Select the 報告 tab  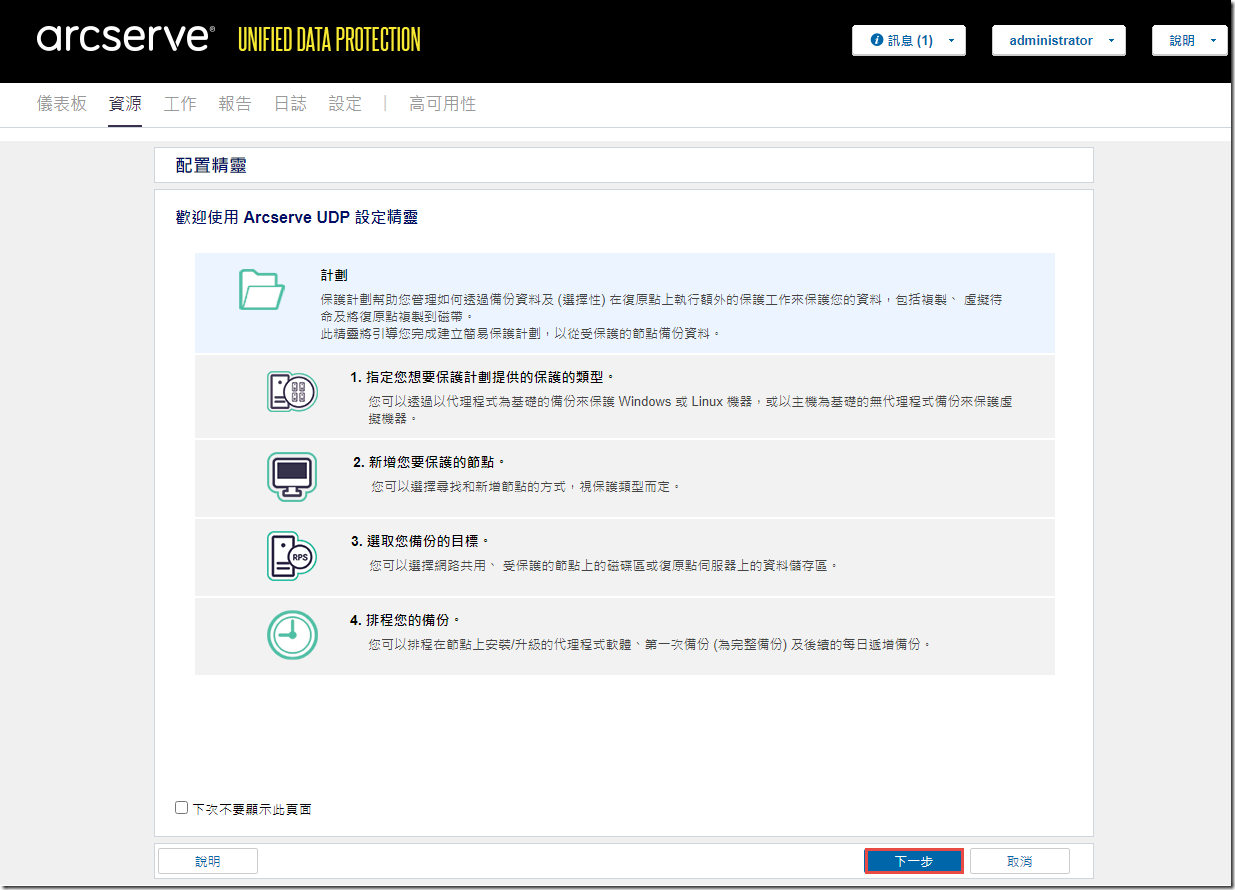coord(235,104)
